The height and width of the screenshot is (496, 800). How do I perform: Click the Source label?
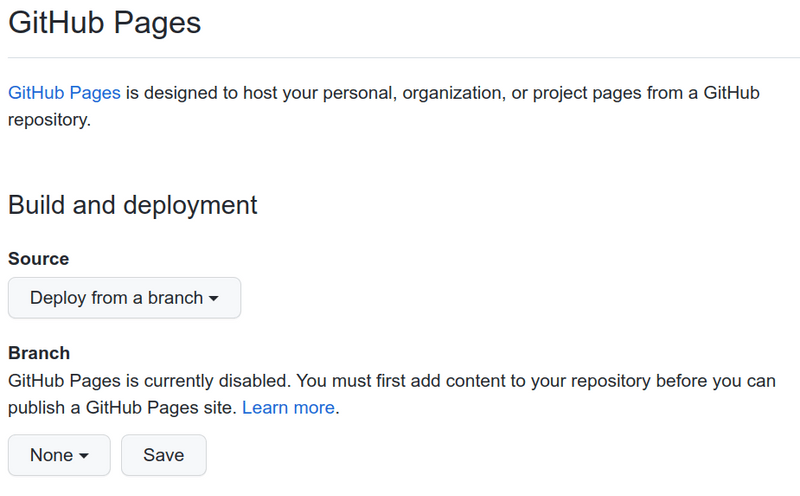click(x=39, y=259)
